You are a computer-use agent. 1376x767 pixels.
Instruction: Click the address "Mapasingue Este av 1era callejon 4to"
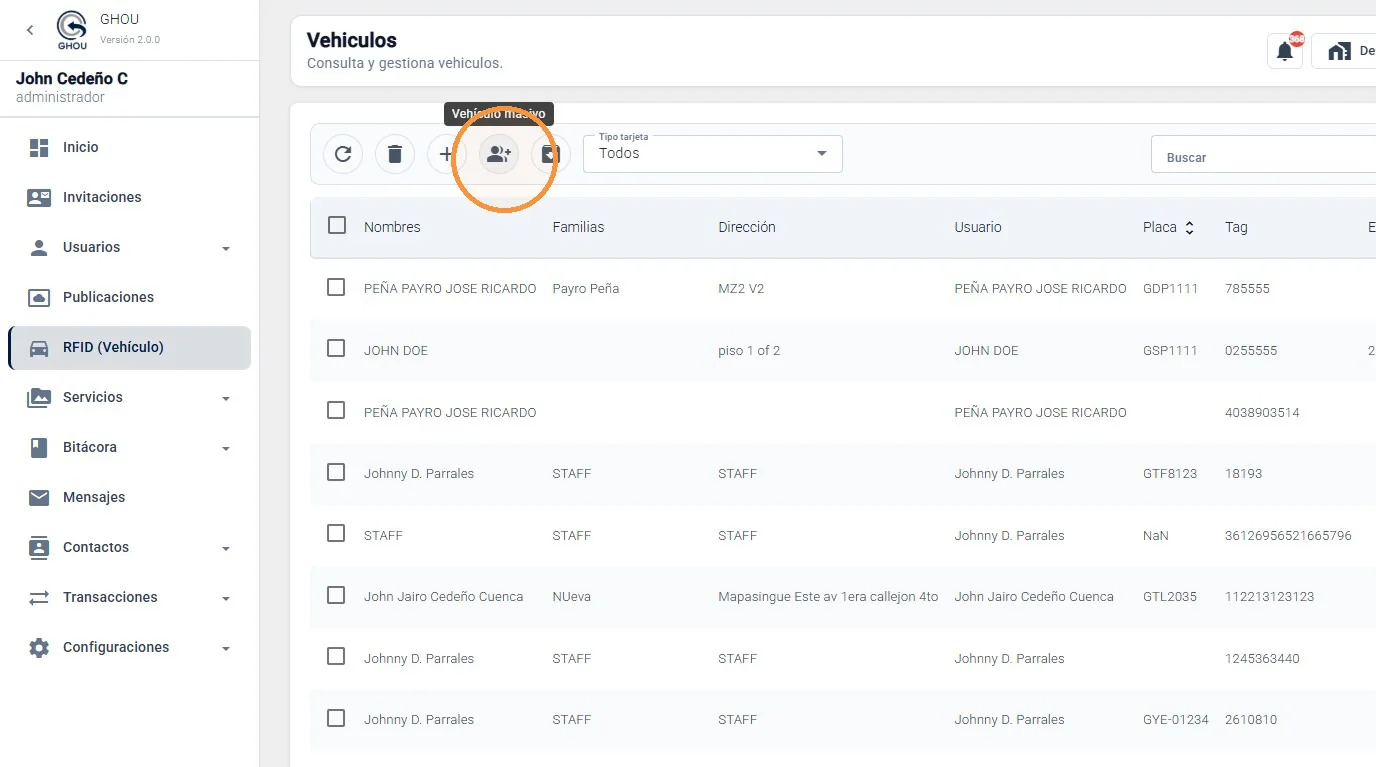click(828, 597)
